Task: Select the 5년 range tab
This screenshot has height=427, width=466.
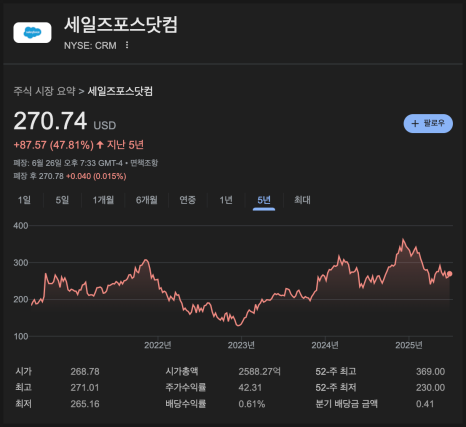Action: click(264, 200)
